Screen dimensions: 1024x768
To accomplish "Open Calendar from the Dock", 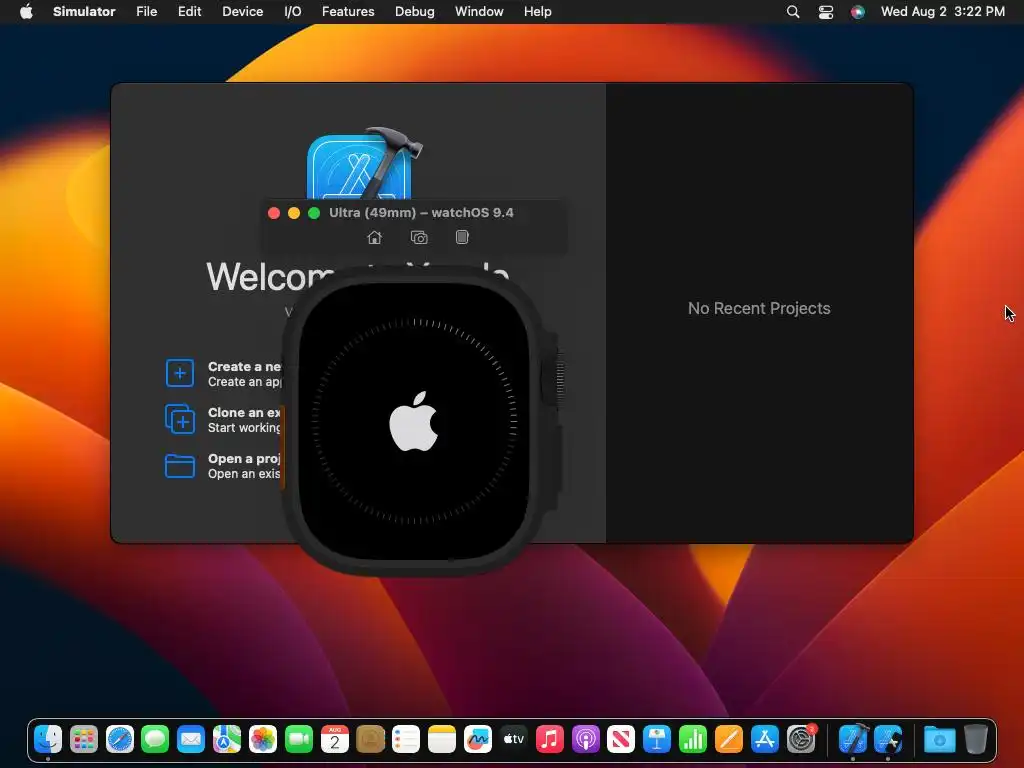I will 334,739.
